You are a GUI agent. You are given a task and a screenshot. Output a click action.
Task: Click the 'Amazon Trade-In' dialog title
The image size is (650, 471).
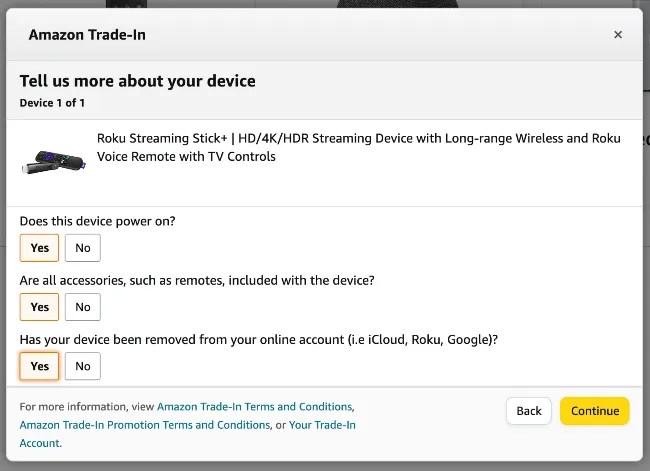pyautogui.click(x=88, y=35)
